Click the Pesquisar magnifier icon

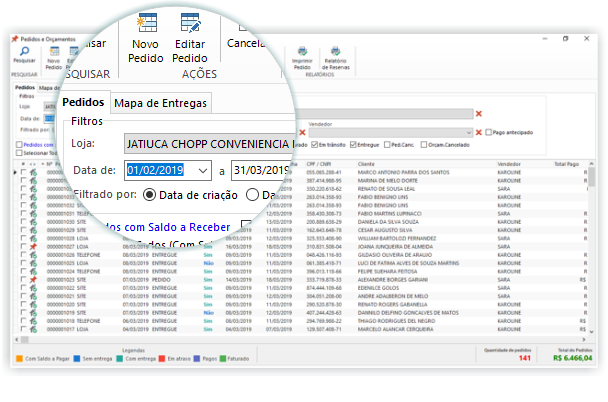24,51
